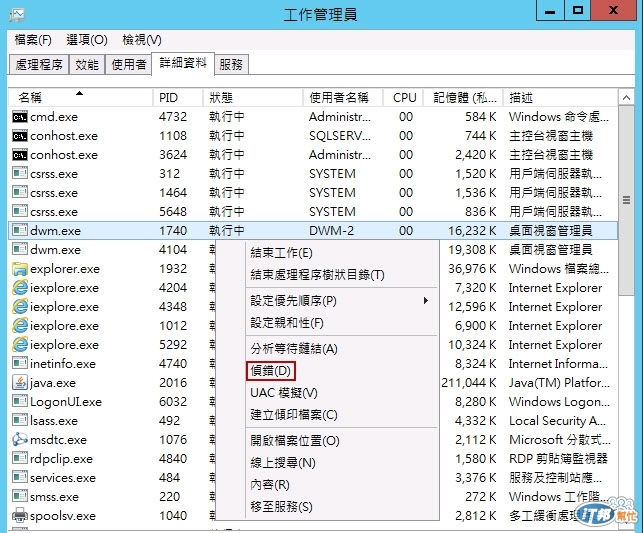This screenshot has height=533, width=643.
Task: Click the conhost.exe icon with PID 3624
Action: click(20, 155)
